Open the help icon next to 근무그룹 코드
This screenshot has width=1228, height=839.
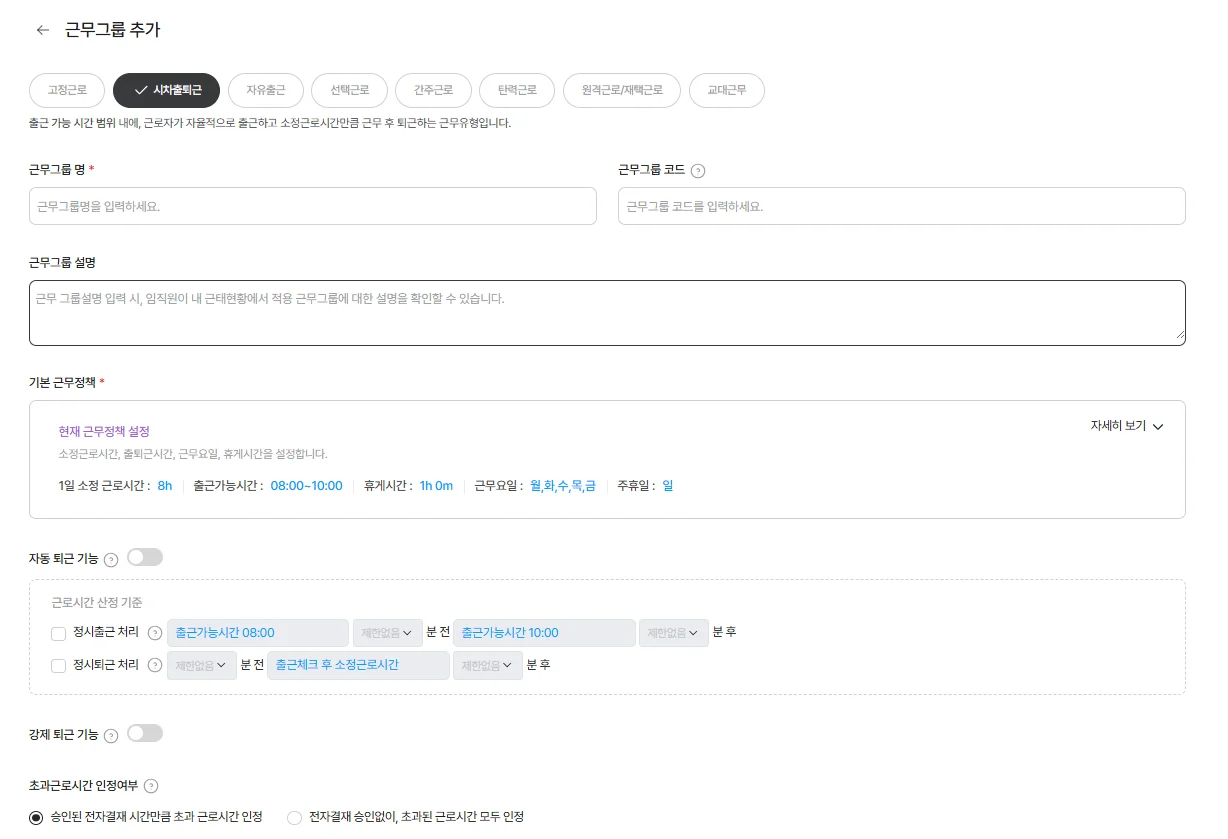(x=696, y=170)
